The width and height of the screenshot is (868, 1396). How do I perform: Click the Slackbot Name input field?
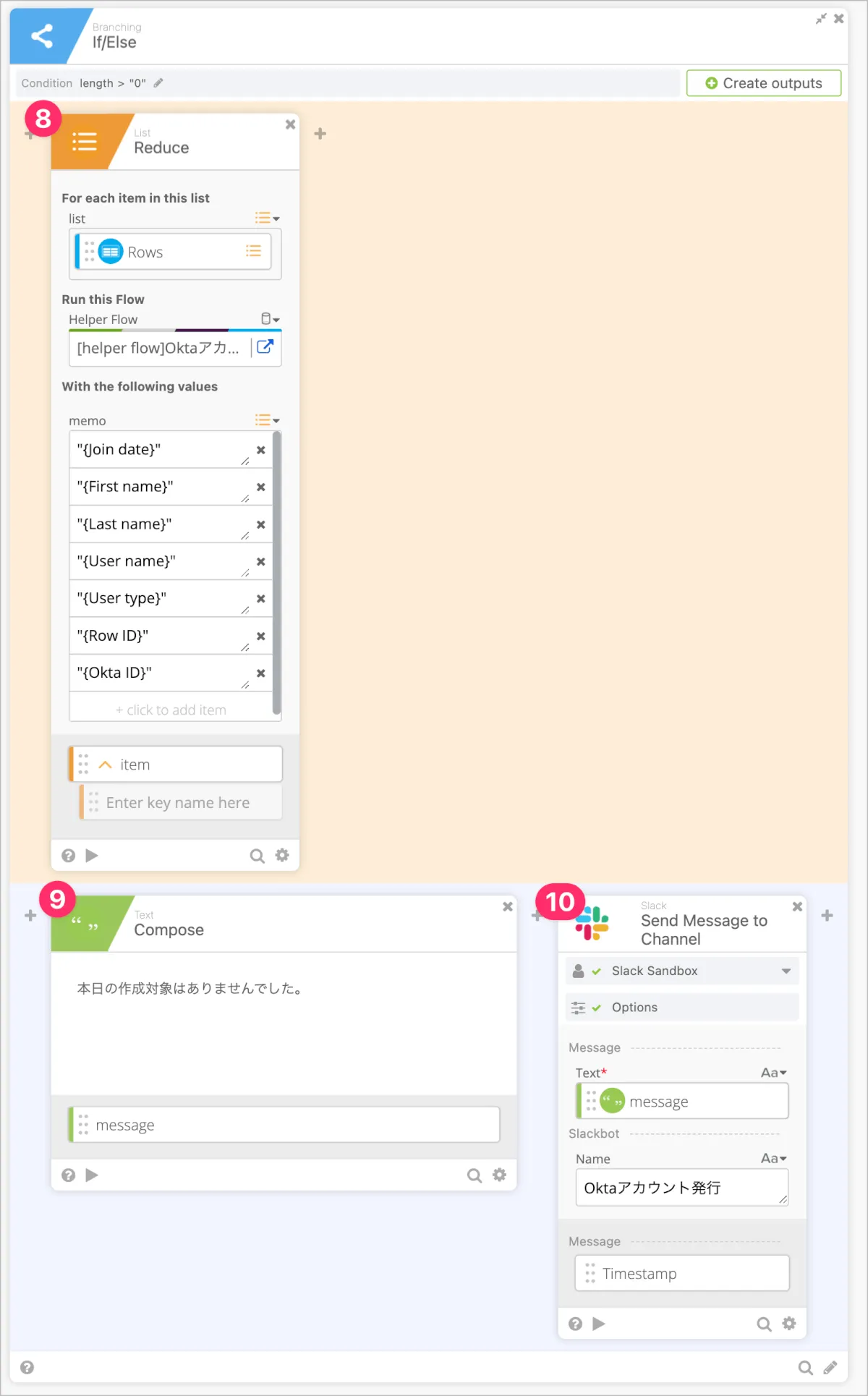tap(682, 1188)
